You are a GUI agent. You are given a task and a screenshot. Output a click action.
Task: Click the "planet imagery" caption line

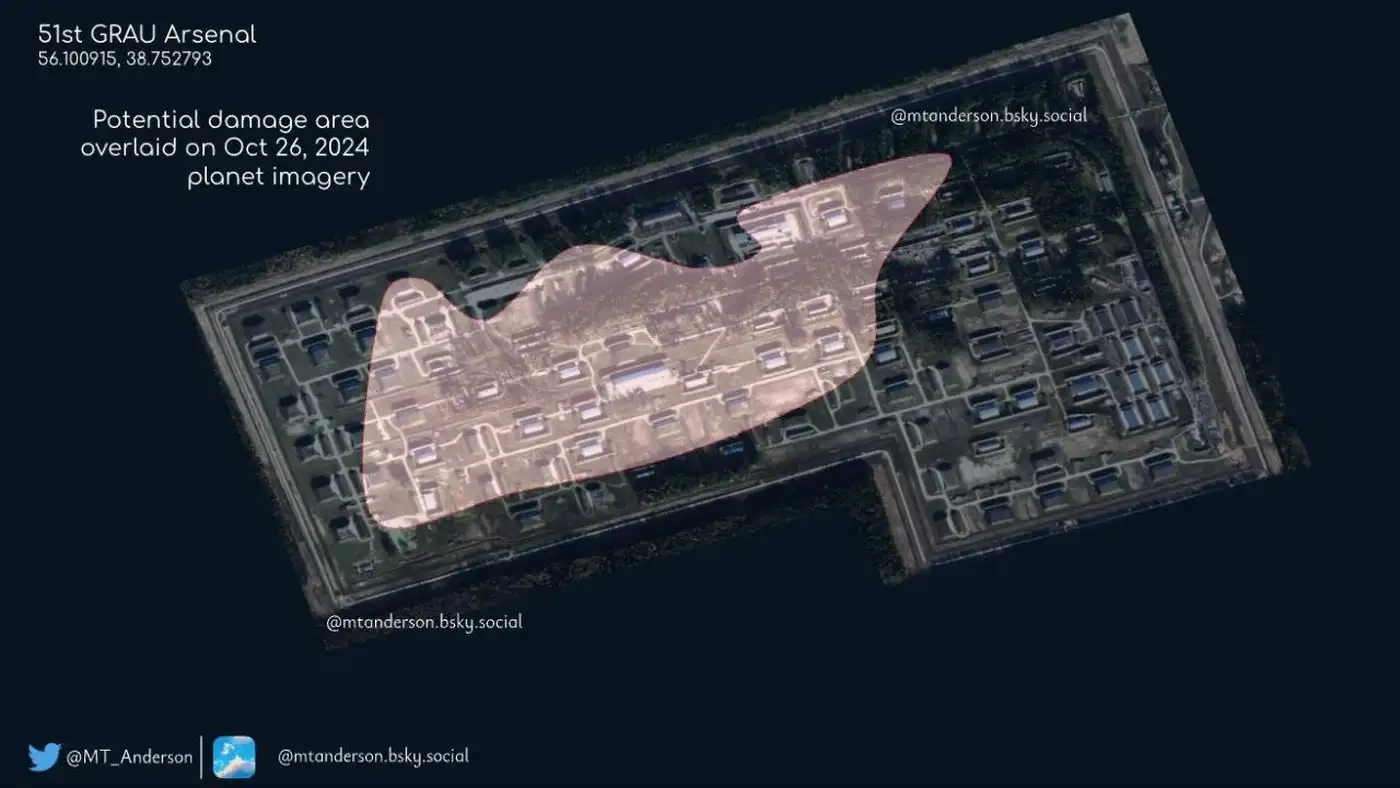pyautogui.click(x=278, y=177)
